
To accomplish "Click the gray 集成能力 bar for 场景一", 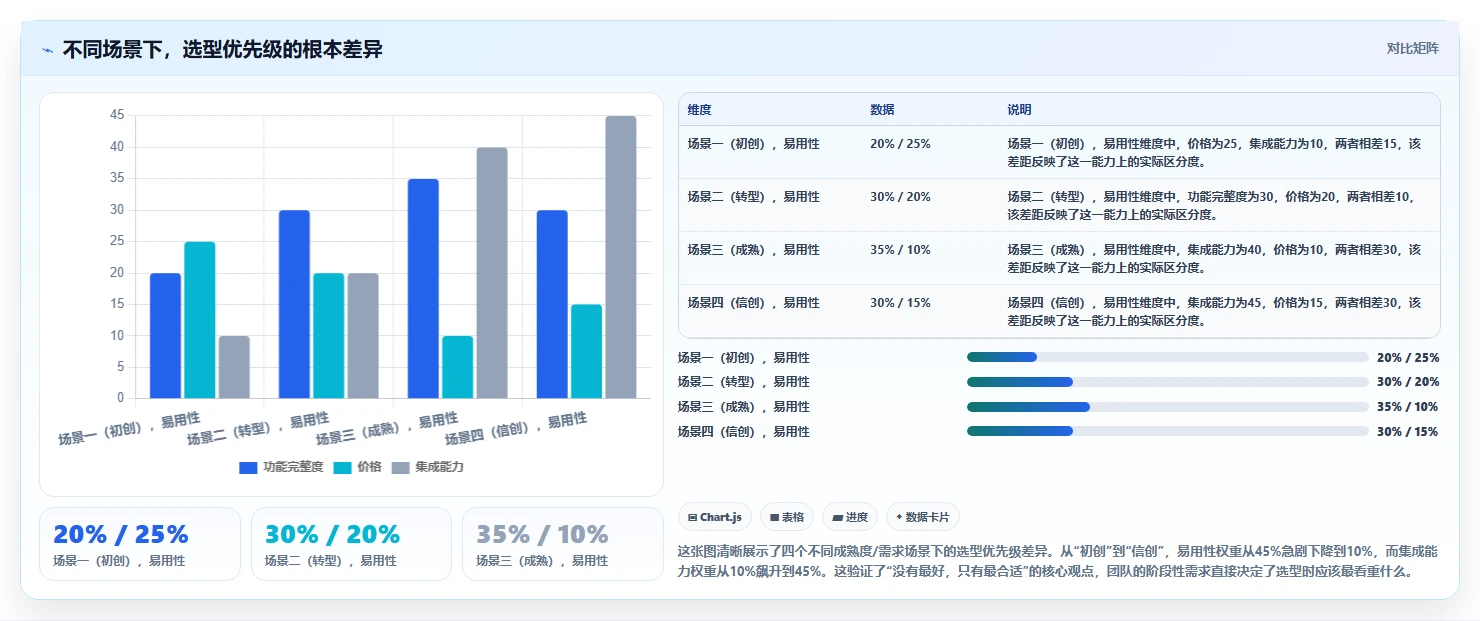I will 234,367.
